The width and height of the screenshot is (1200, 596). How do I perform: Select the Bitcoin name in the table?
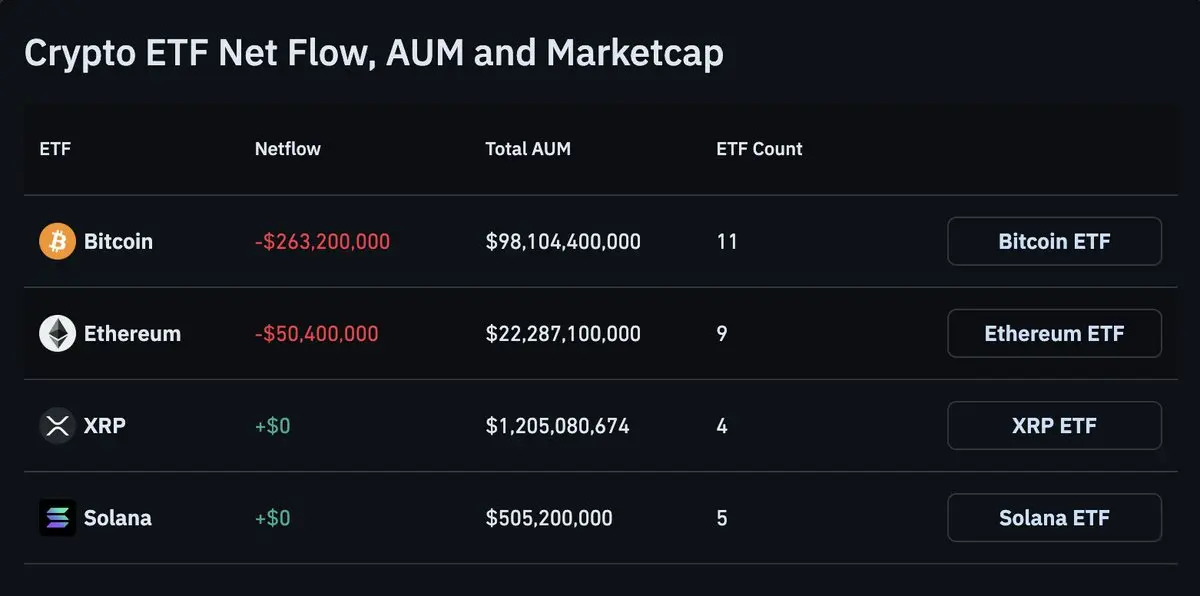118,242
